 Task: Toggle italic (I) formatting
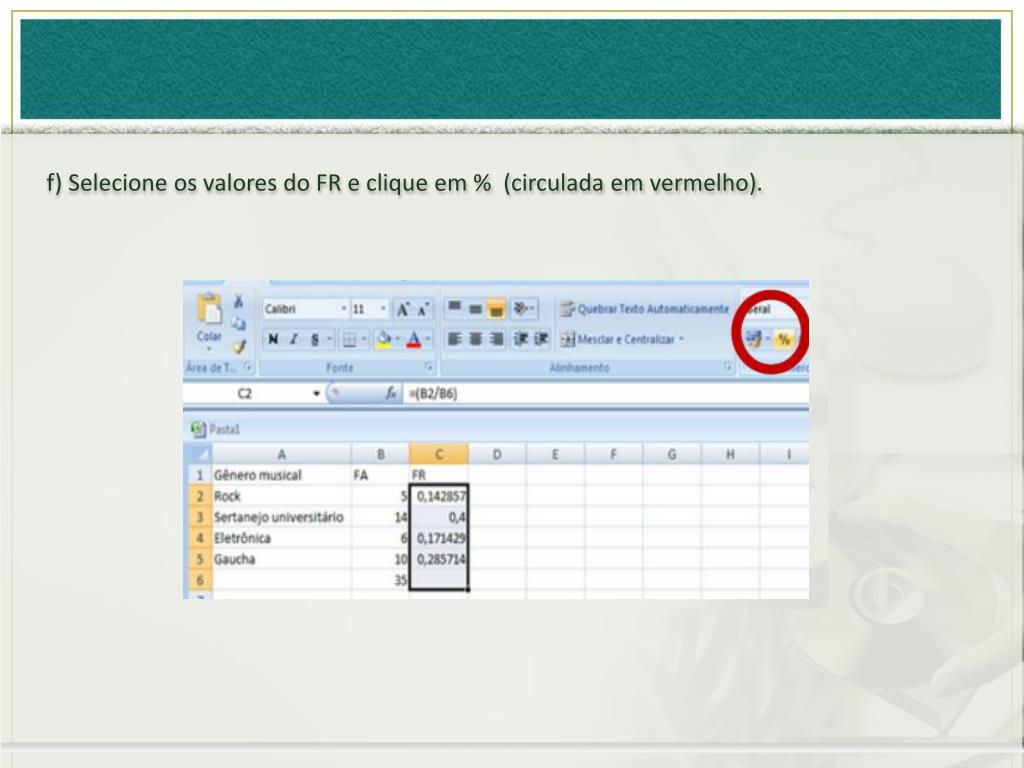click(x=294, y=340)
